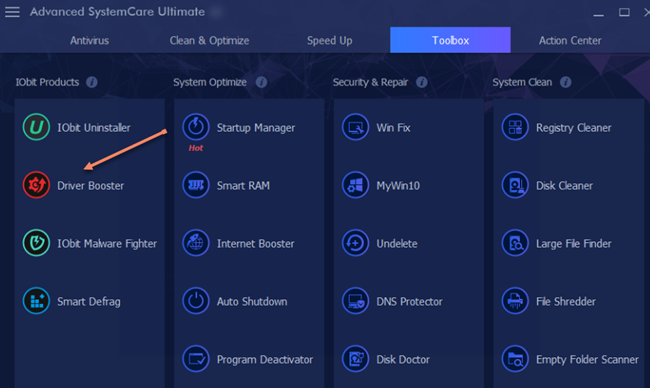Click the Registry Cleaner icon

click(x=515, y=127)
